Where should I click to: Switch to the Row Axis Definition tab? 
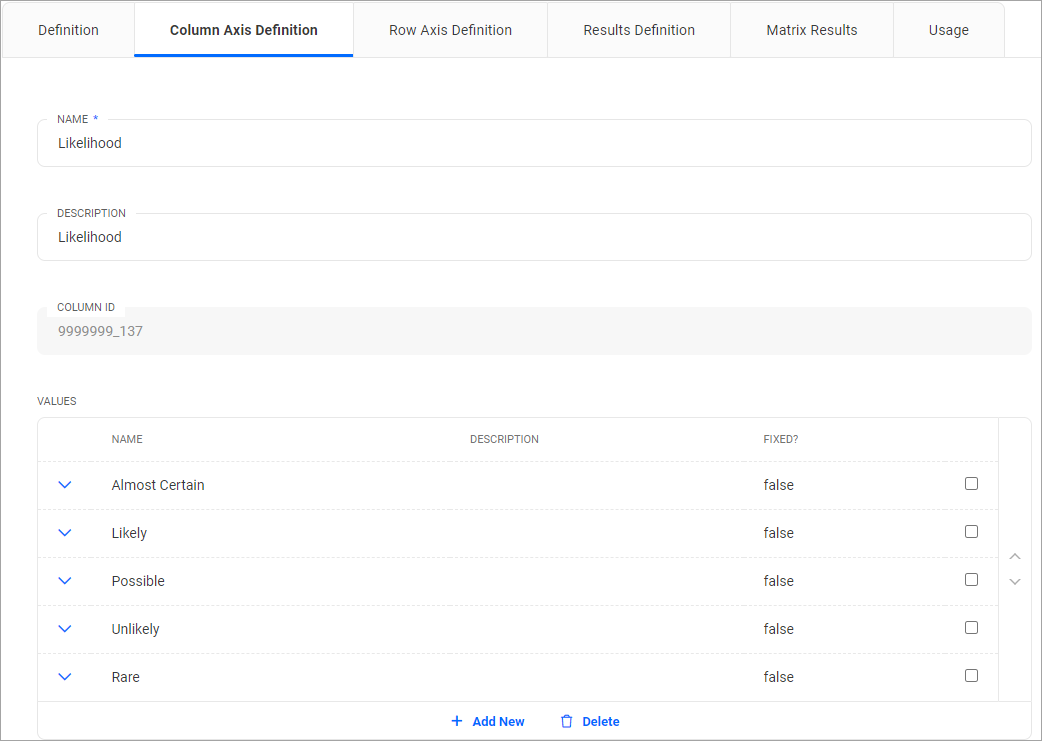[x=450, y=30]
